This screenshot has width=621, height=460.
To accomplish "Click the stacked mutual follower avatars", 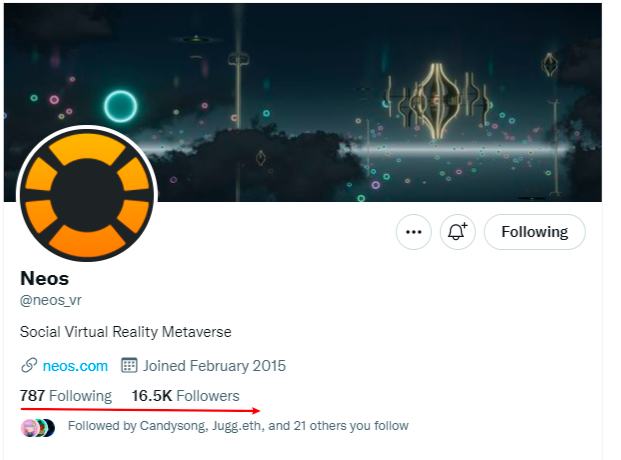I will click(x=37, y=427).
